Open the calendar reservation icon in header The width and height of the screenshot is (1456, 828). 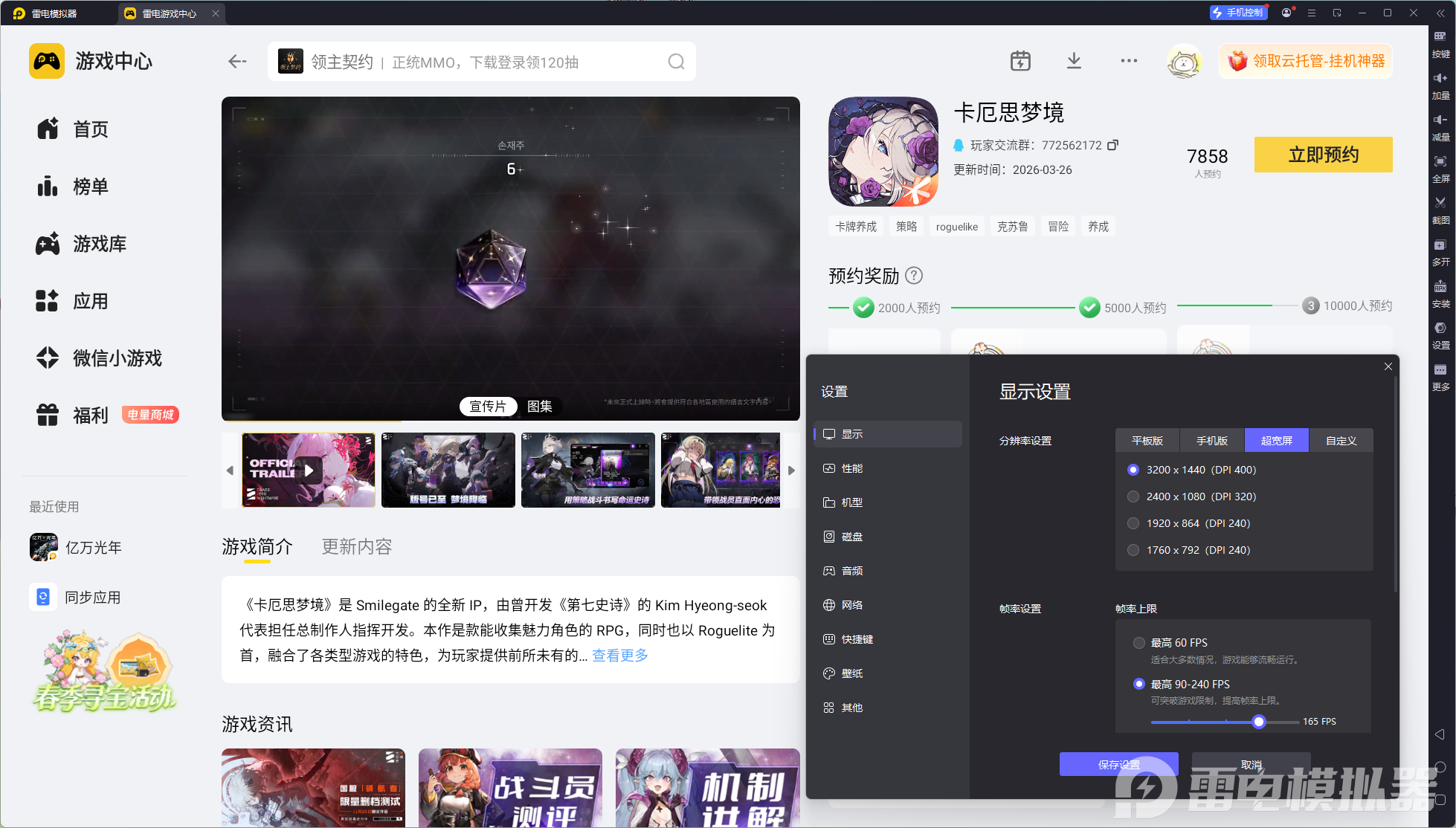[x=1020, y=61]
